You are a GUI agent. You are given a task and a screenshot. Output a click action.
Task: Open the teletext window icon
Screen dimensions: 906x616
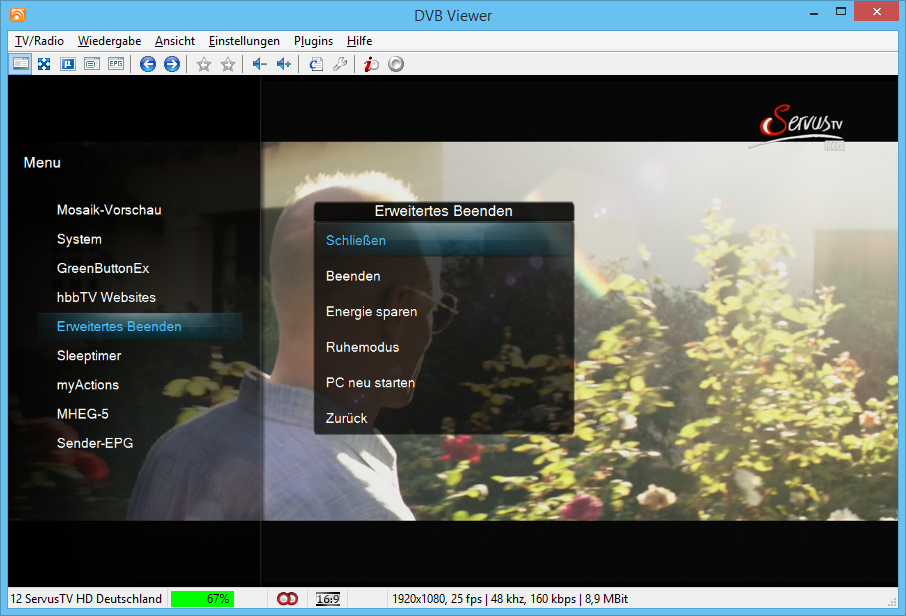(x=68, y=64)
